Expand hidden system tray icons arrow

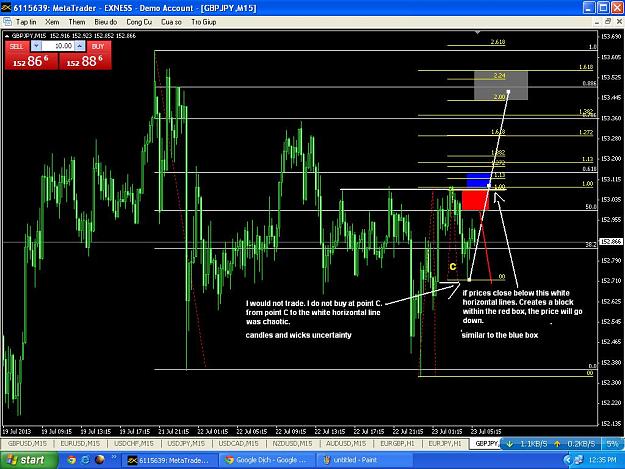pyautogui.click(x=568, y=460)
